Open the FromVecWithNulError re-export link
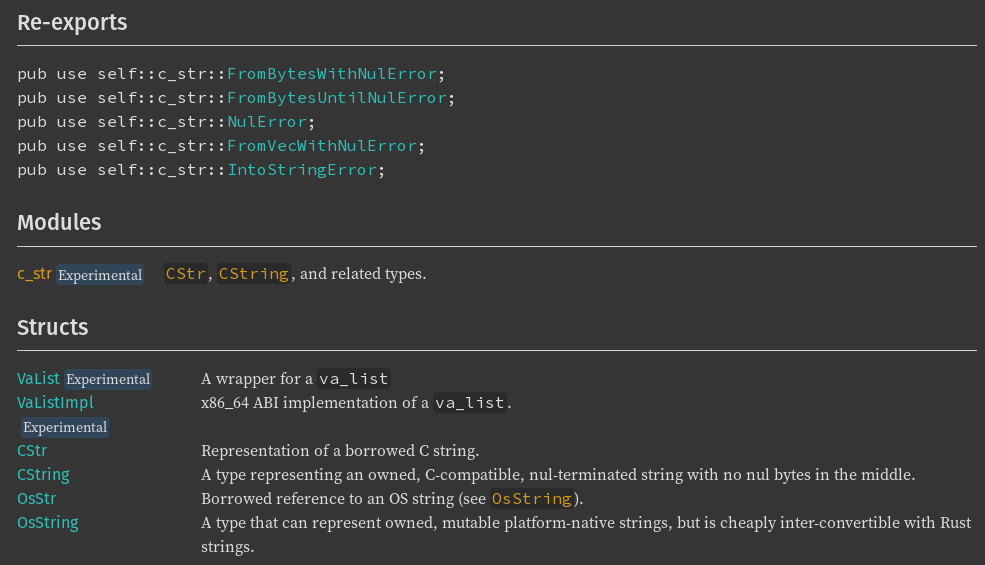The image size is (985, 565). click(322, 146)
